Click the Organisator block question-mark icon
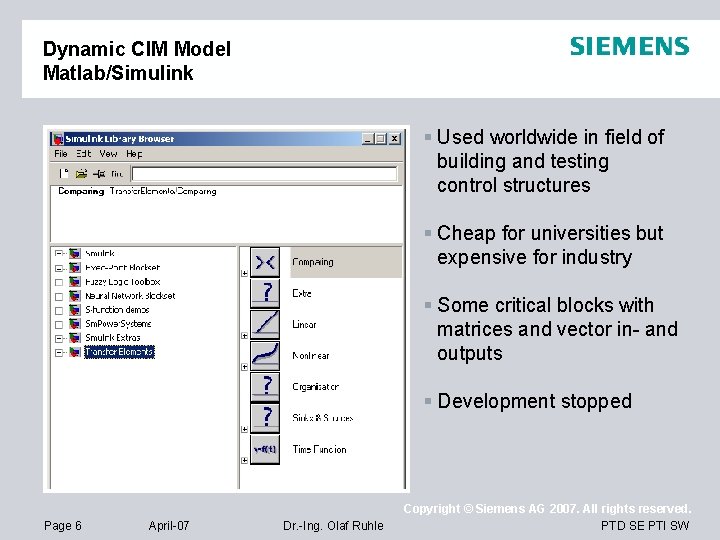This screenshot has height=540, width=720. 265,387
